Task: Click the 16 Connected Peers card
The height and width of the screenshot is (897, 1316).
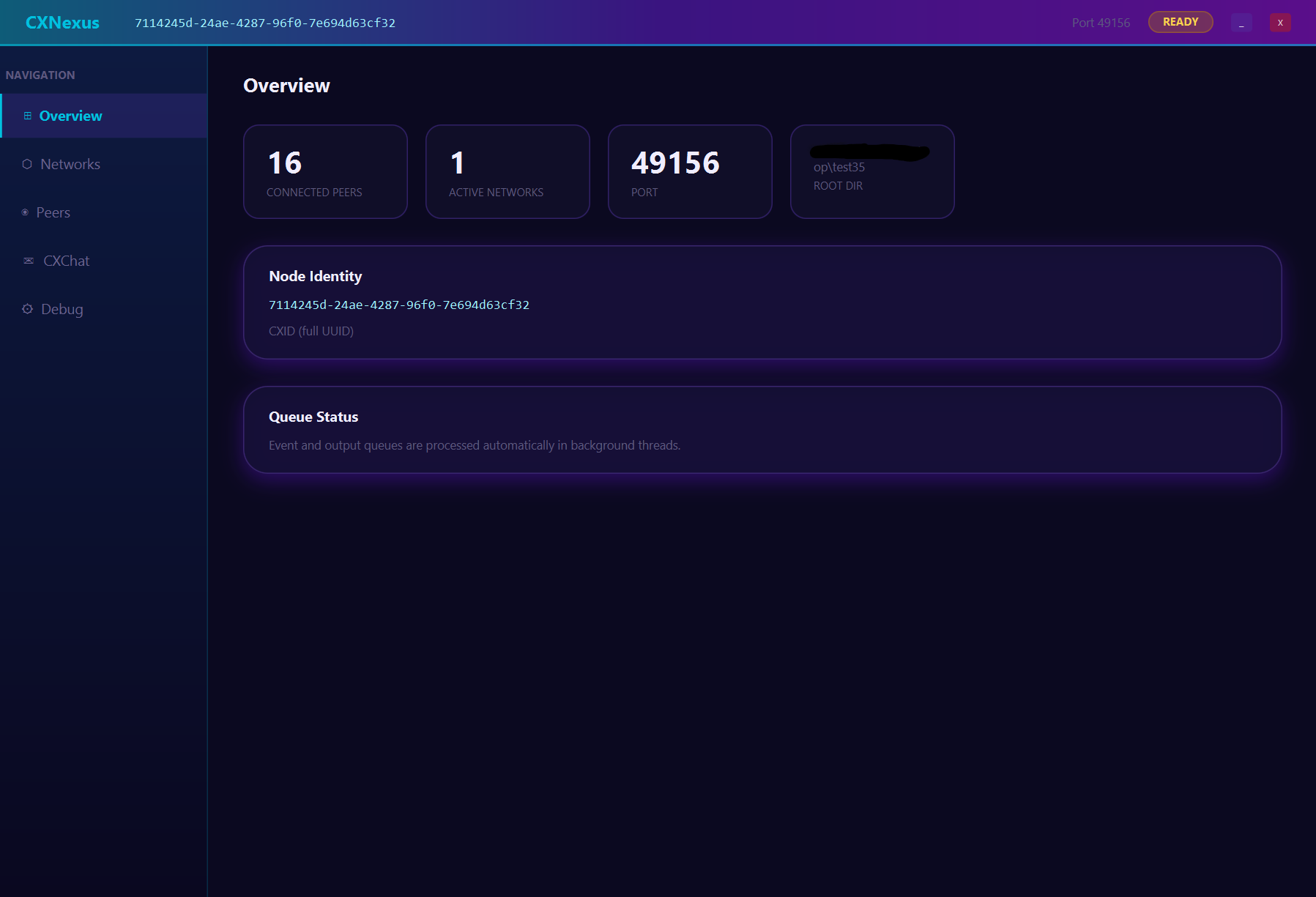Action: point(325,171)
